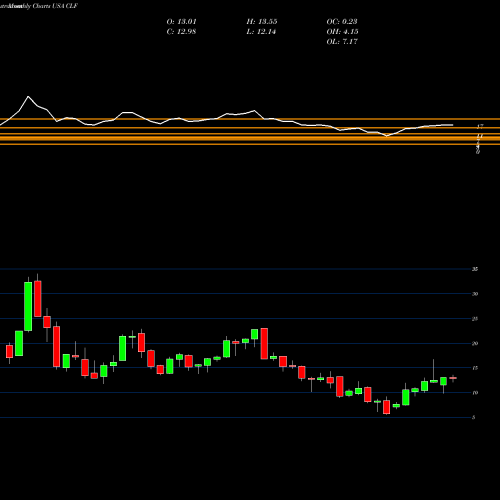Click the price axis label '5'
Image resolution: width=500 pixels, height=500 pixels.
point(474,417)
